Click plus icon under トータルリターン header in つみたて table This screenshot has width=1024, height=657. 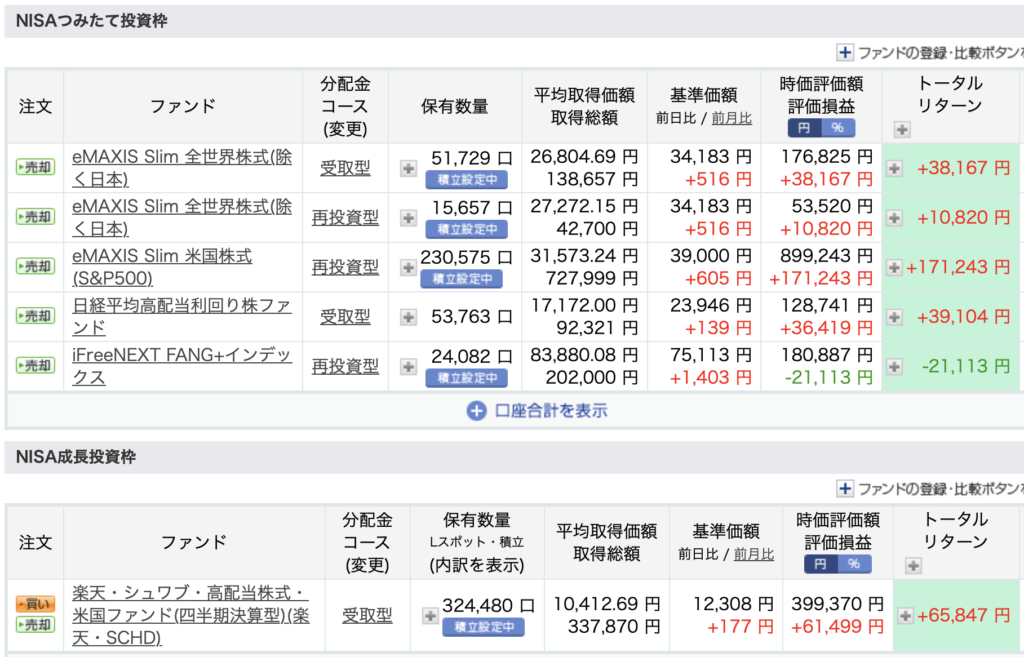pyautogui.click(x=902, y=129)
